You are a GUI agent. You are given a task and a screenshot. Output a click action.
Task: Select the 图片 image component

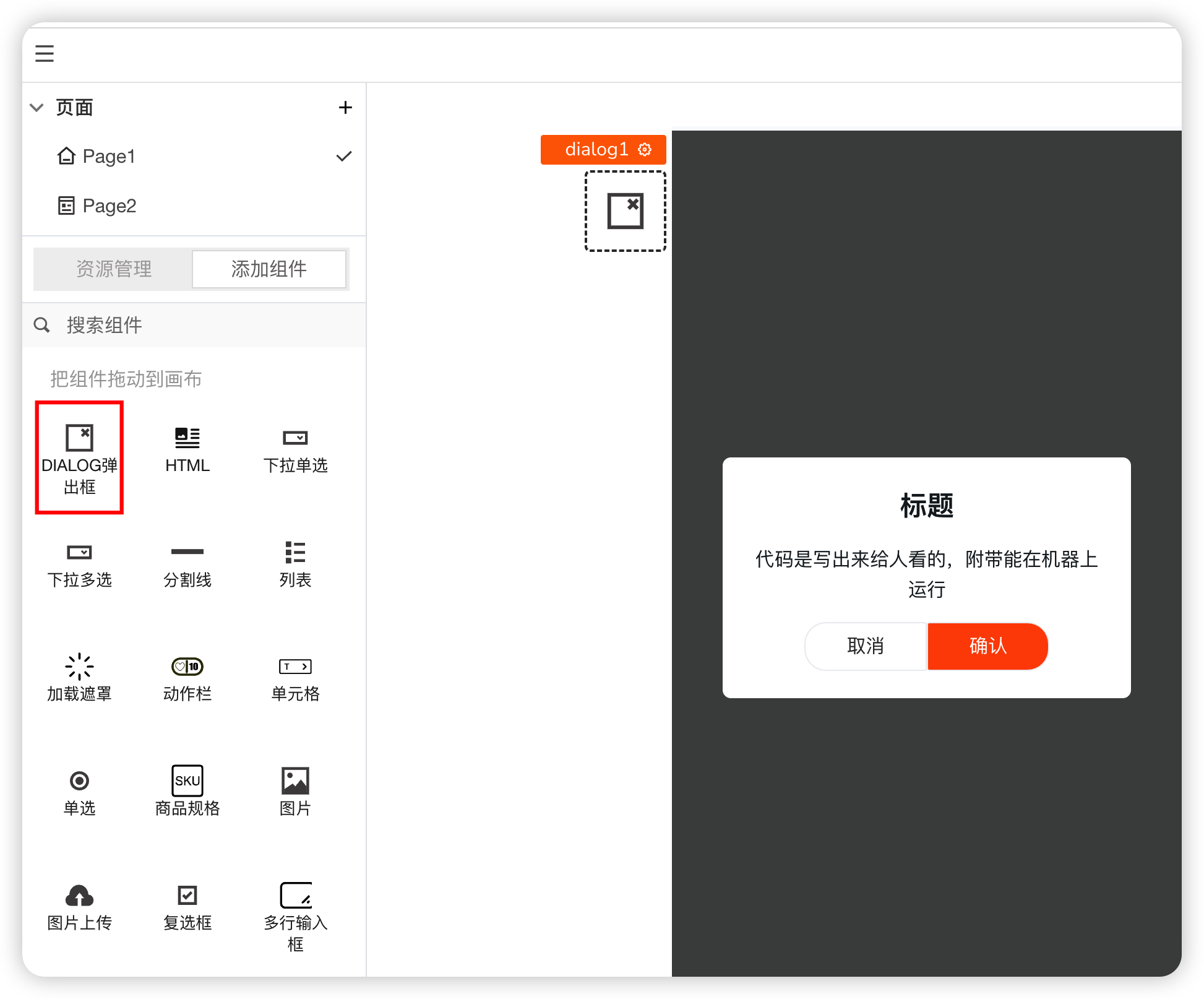[x=295, y=781]
